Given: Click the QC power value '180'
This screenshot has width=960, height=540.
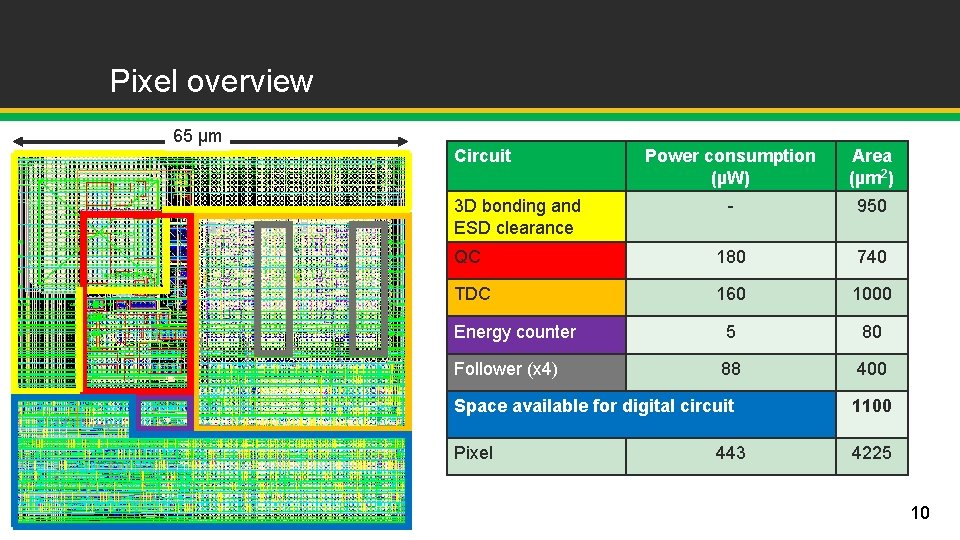Looking at the screenshot, I should click(x=730, y=257).
